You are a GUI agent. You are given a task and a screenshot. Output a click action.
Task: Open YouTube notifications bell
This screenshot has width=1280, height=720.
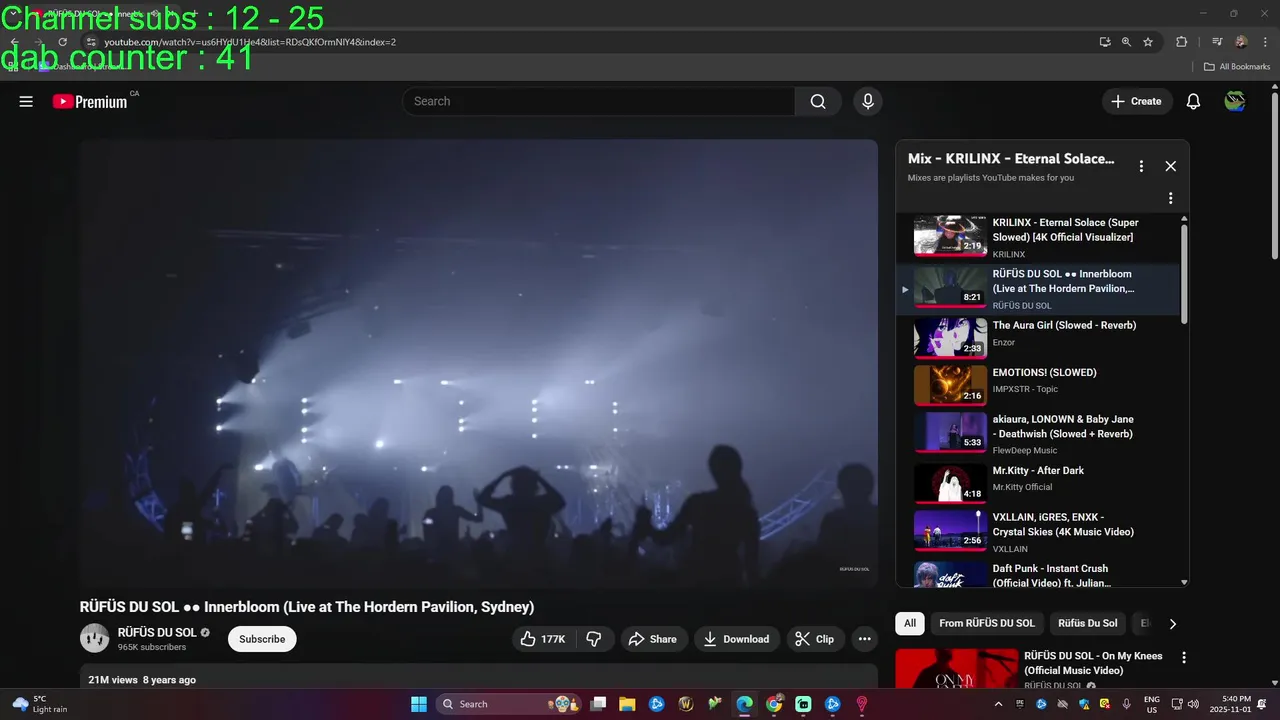click(1193, 101)
